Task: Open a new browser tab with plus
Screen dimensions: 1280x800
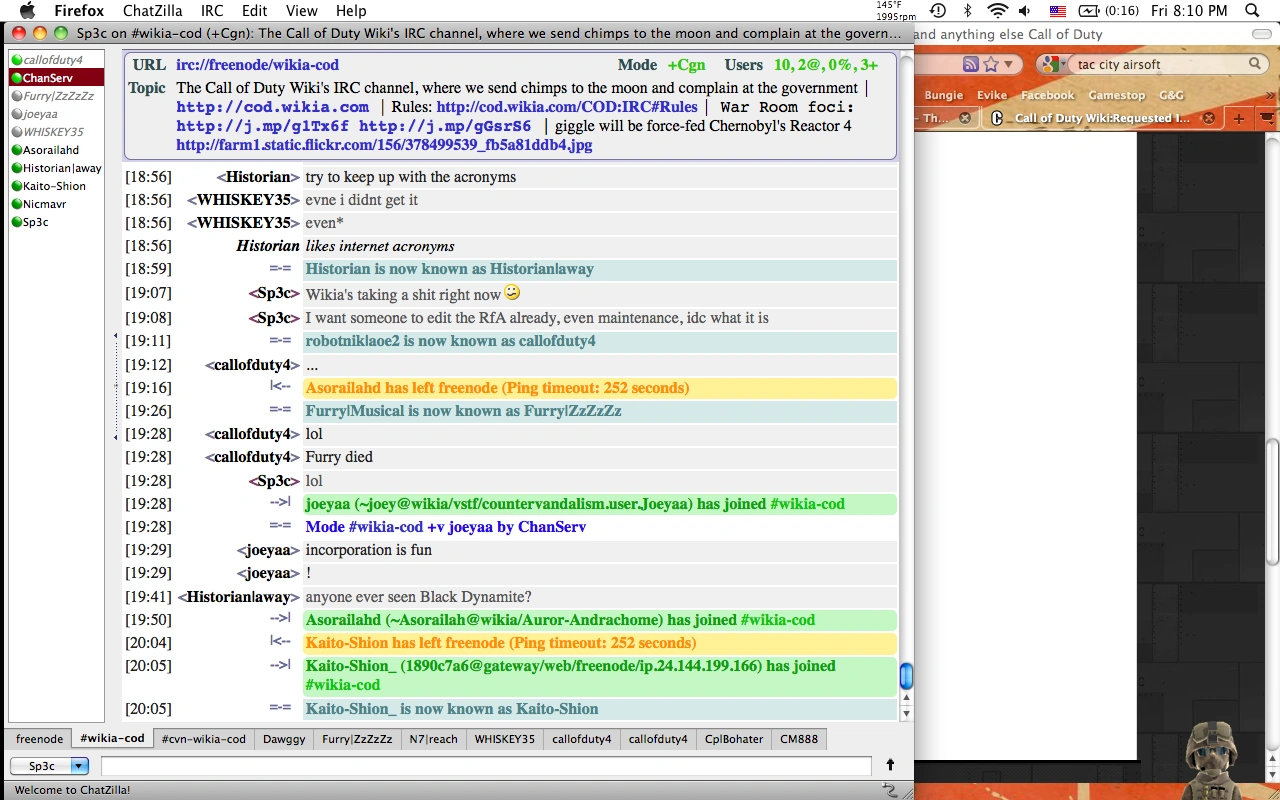Action: 1238,118
